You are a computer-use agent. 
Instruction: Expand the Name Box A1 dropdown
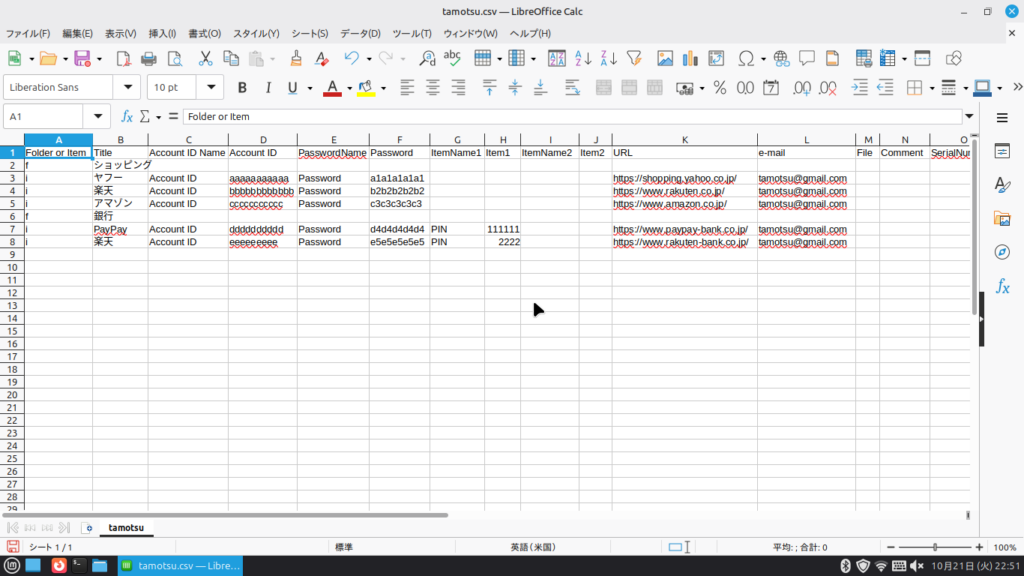98,116
